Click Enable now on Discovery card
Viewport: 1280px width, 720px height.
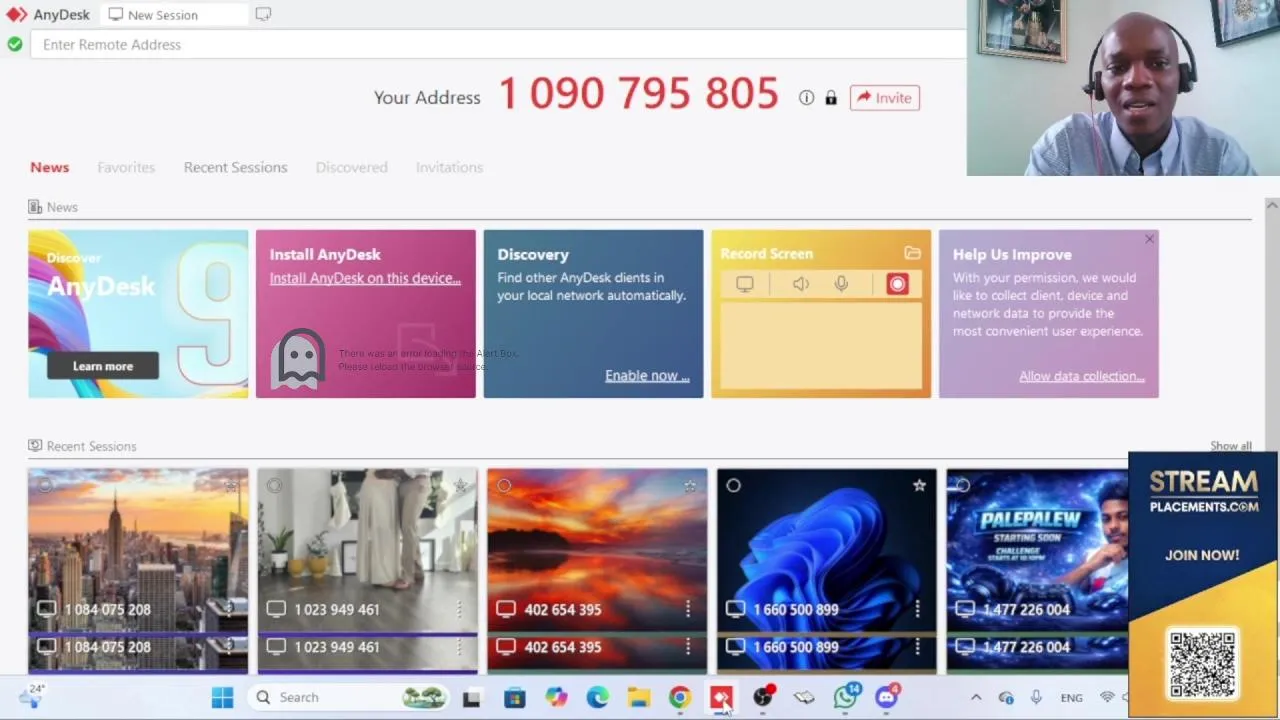647,376
